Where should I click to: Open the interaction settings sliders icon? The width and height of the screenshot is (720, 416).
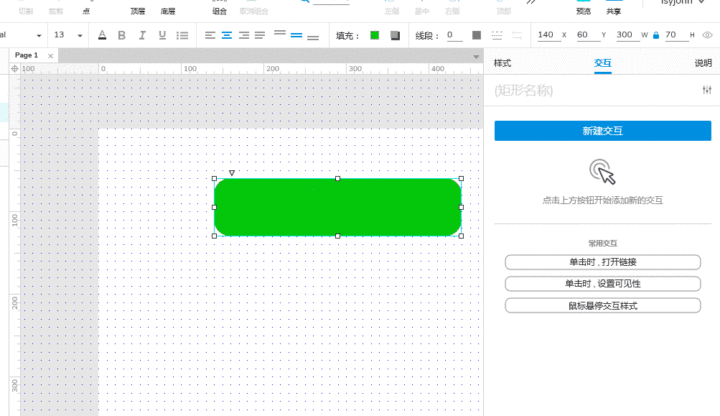coord(707,90)
